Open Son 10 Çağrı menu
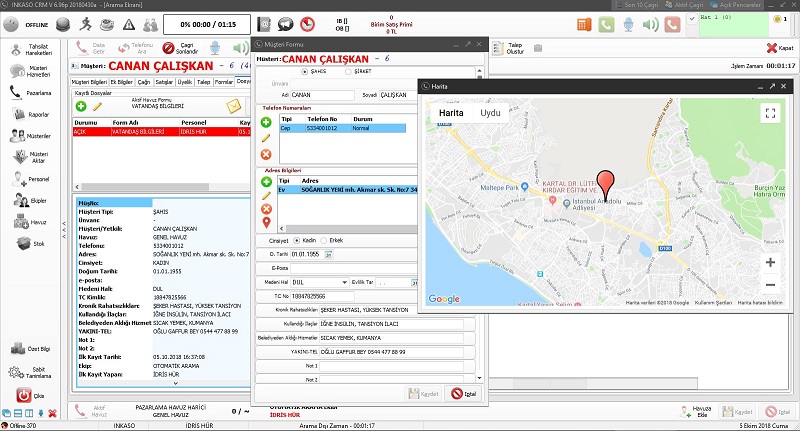 [x=637, y=5]
